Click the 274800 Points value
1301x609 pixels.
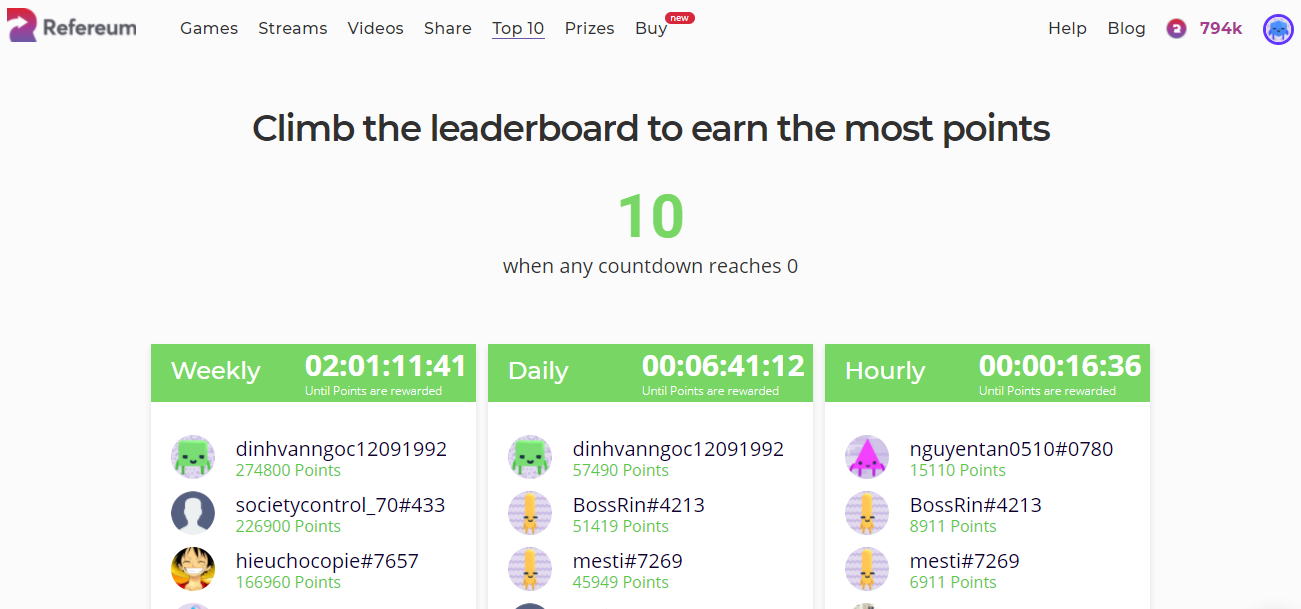point(288,470)
